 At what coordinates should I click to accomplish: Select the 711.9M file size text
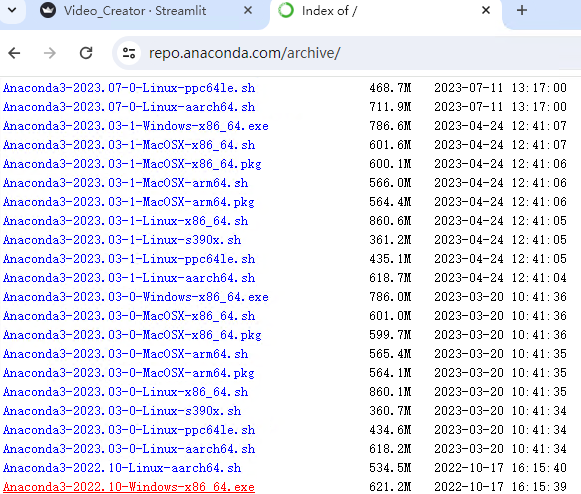pyautogui.click(x=390, y=107)
